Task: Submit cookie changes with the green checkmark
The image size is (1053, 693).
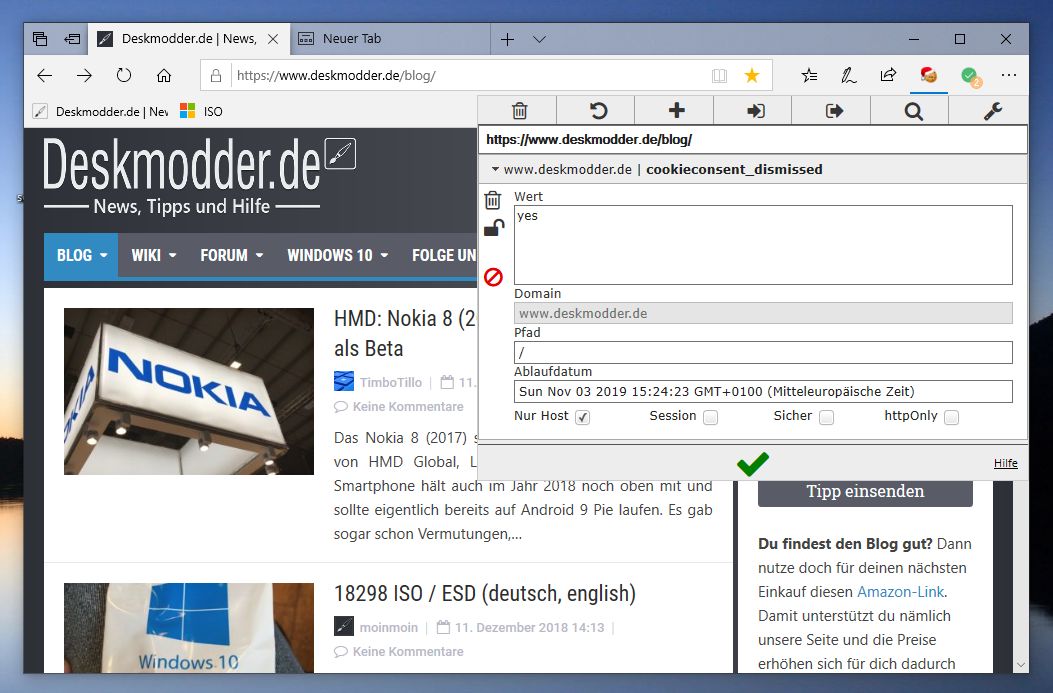Action: pyautogui.click(x=753, y=463)
